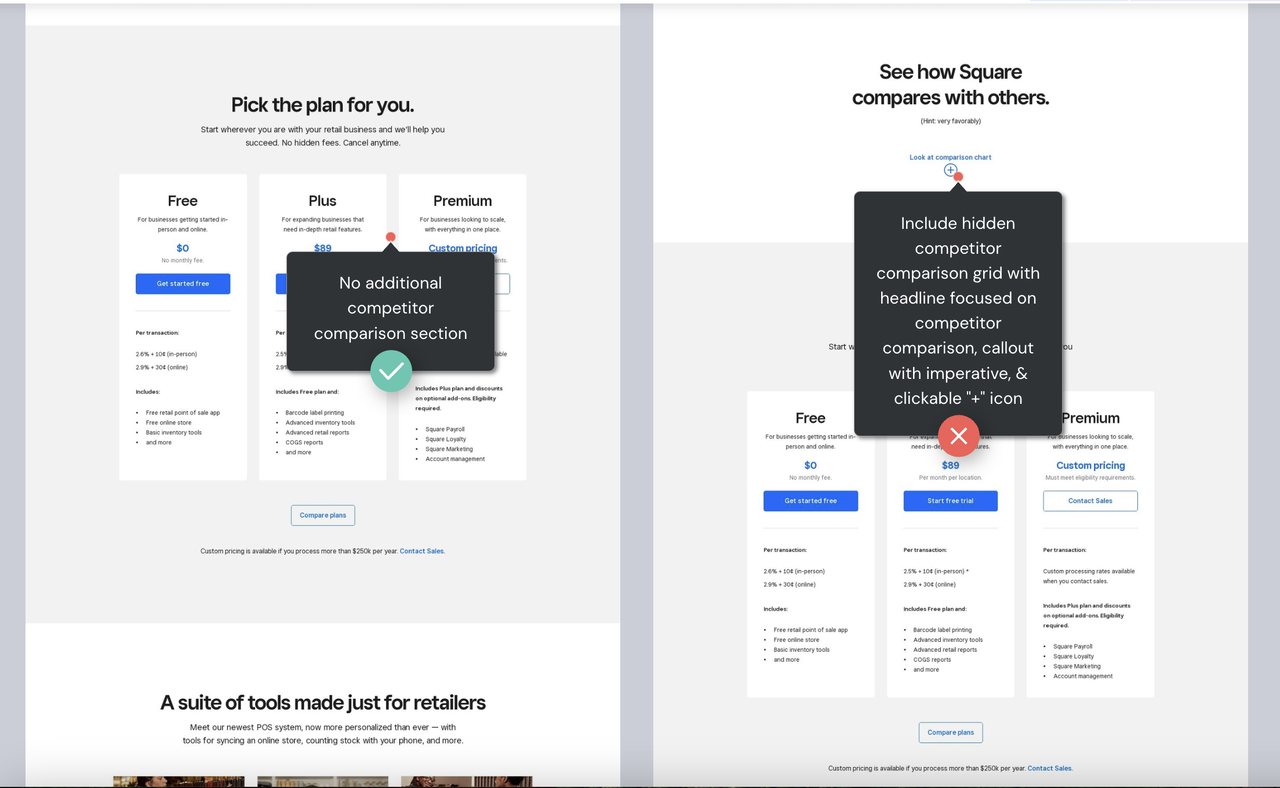Click 'Get started free' in left page
This screenshot has width=1280, height=788.
click(183, 284)
